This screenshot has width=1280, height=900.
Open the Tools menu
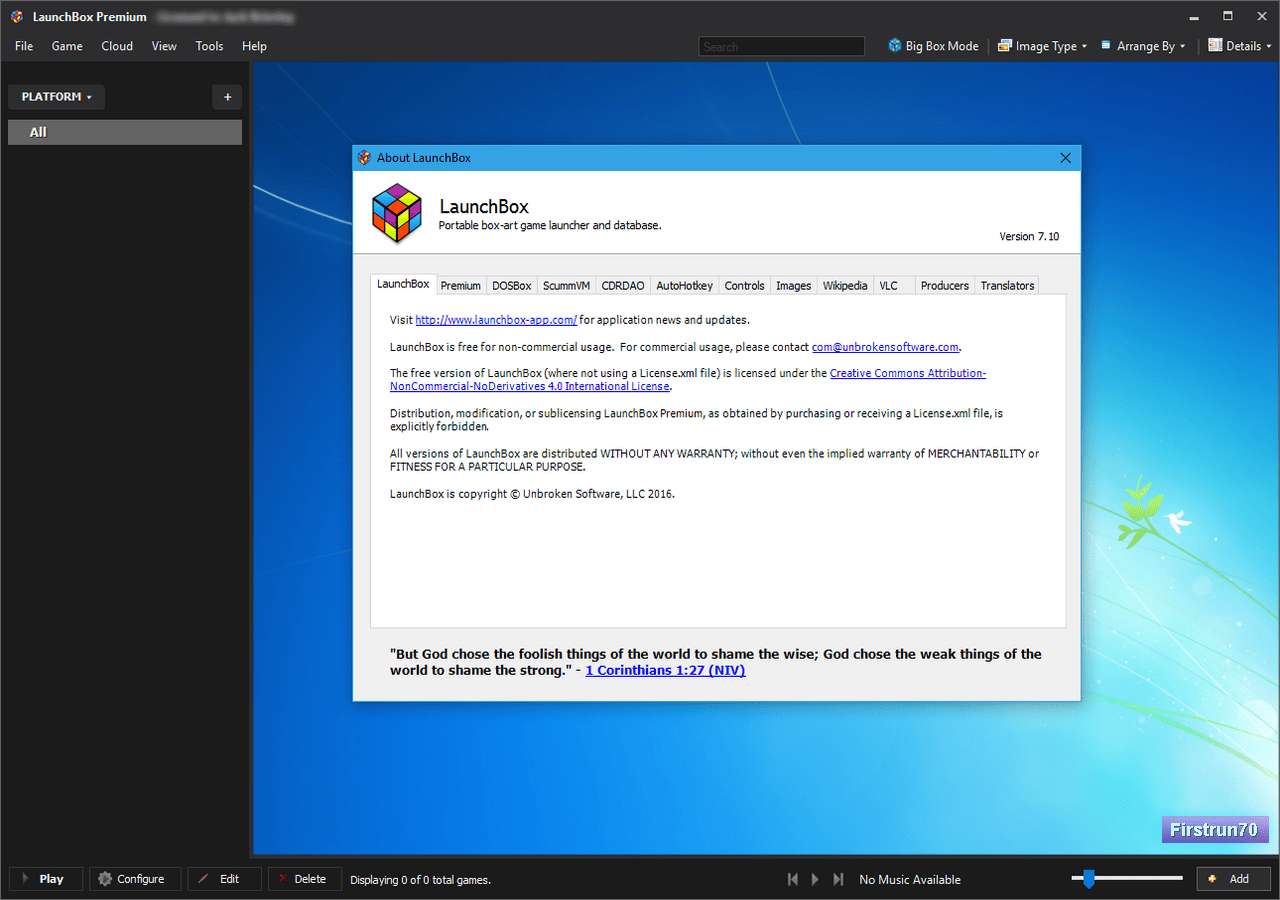pyautogui.click(x=209, y=46)
